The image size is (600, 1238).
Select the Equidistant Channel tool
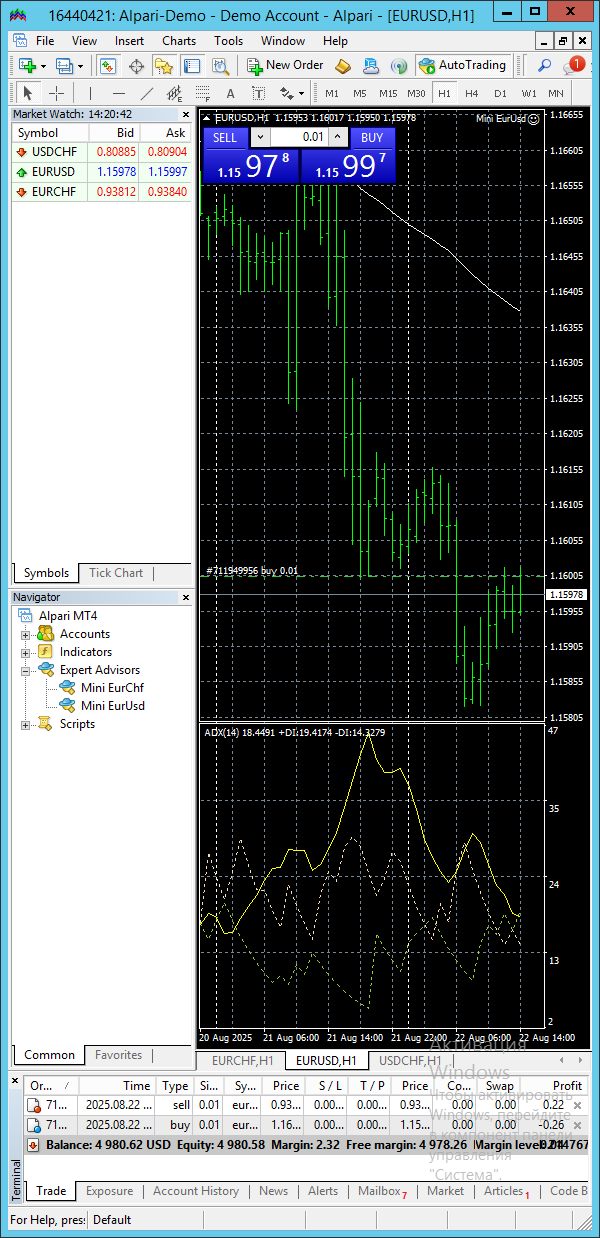tap(175, 93)
